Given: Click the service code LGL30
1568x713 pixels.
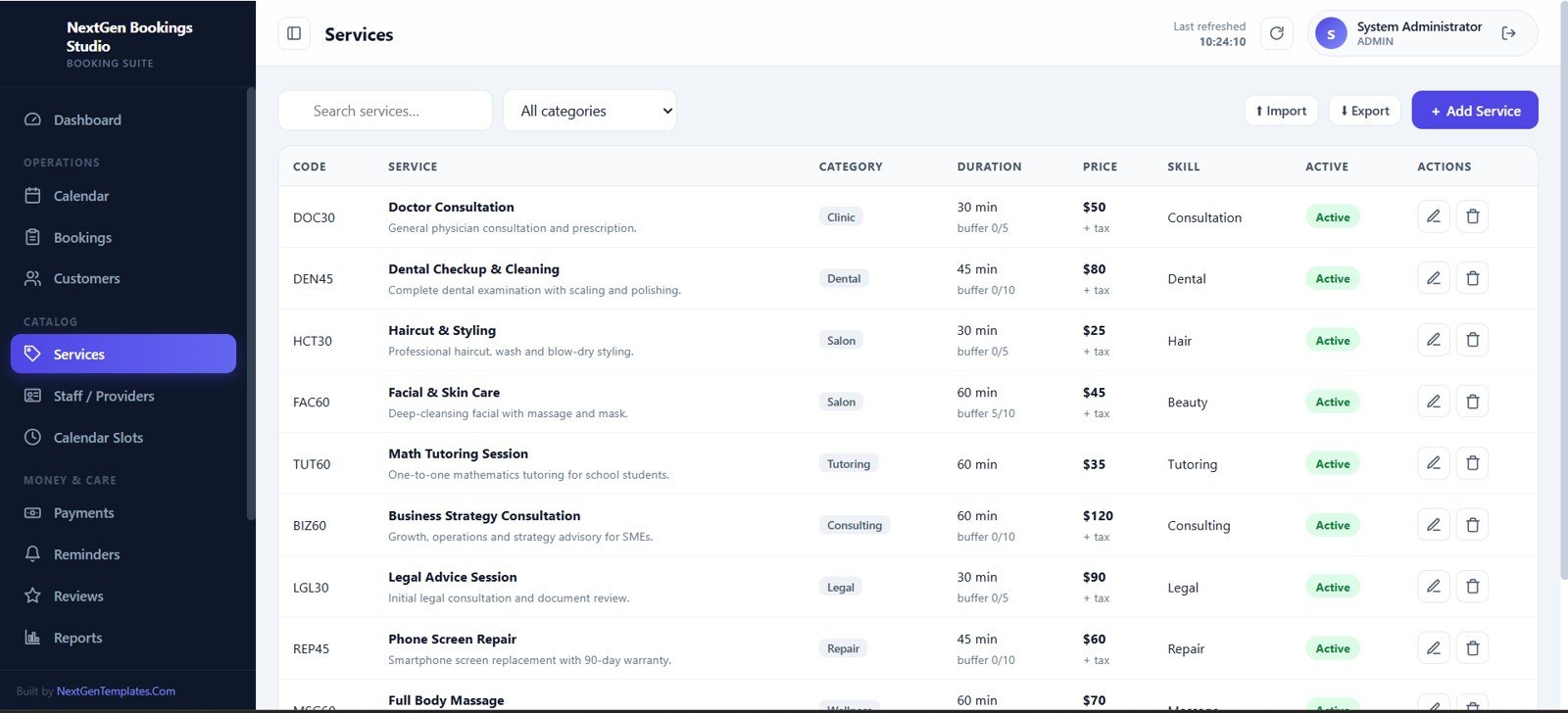Looking at the screenshot, I should point(311,588).
